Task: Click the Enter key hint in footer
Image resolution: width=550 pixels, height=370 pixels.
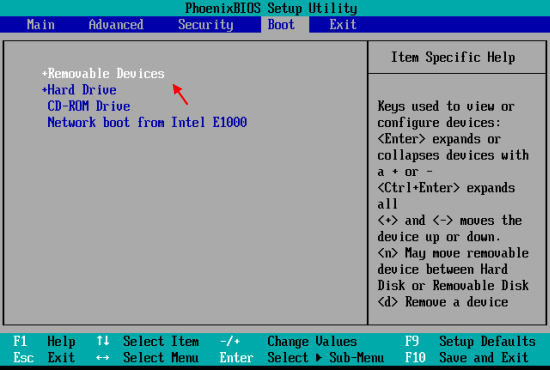Action: pyautogui.click(x=236, y=358)
